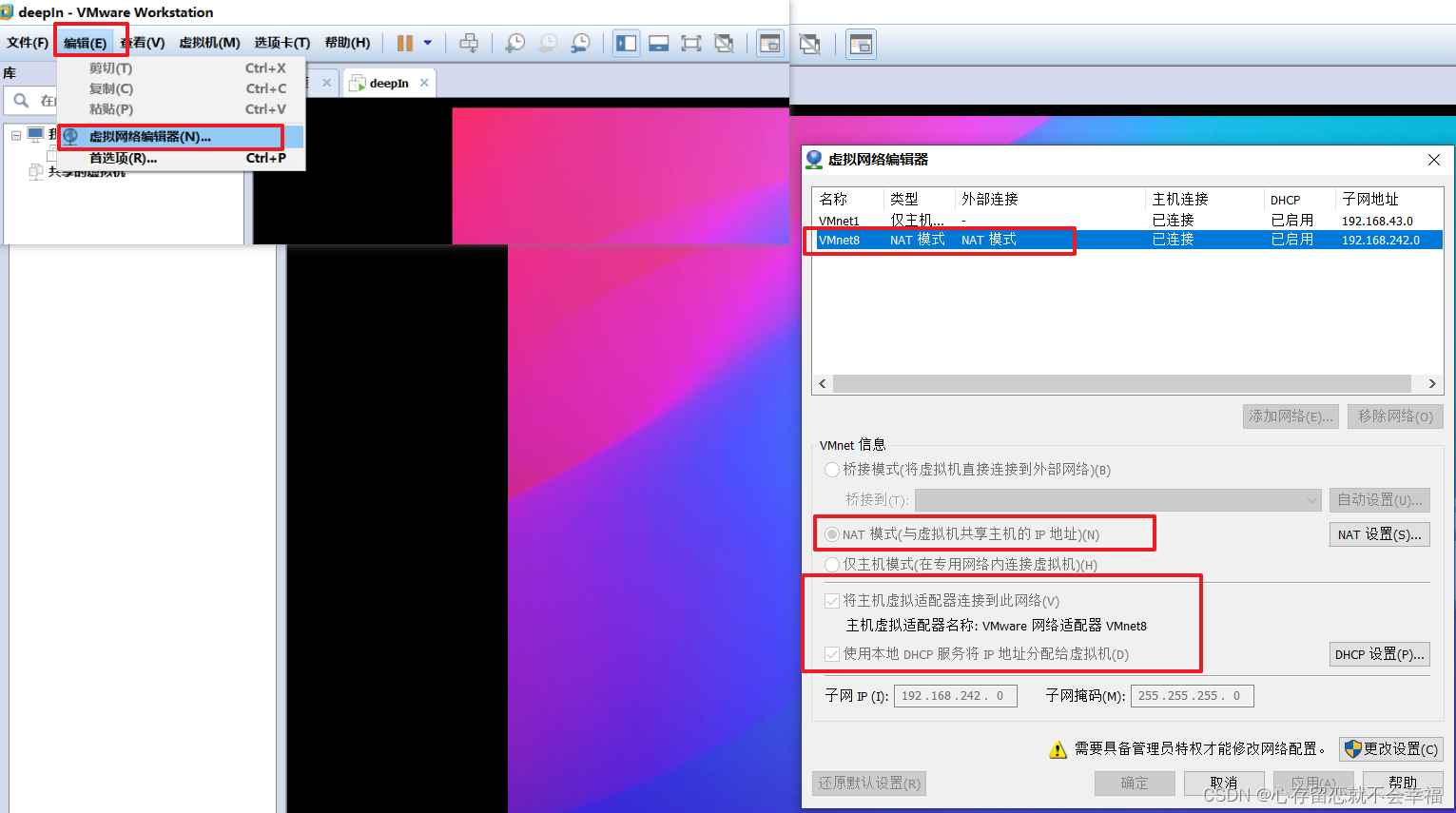Click subnet address 192.168.242.0 cell
This screenshot has width=1456, height=813.
point(1381,240)
